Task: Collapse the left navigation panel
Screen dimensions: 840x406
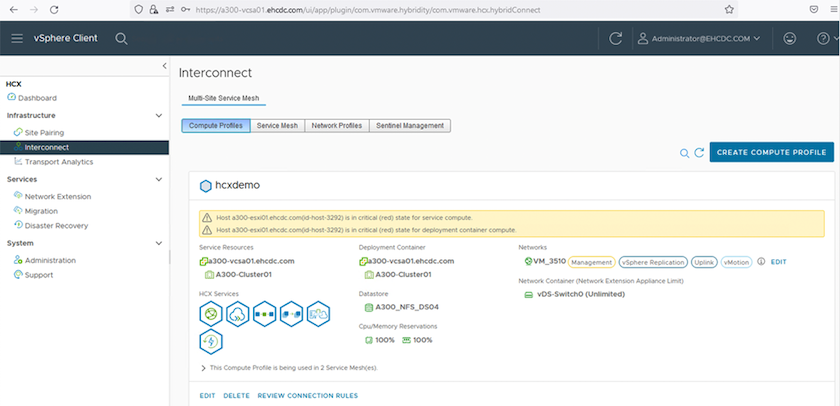Action: click(164, 65)
